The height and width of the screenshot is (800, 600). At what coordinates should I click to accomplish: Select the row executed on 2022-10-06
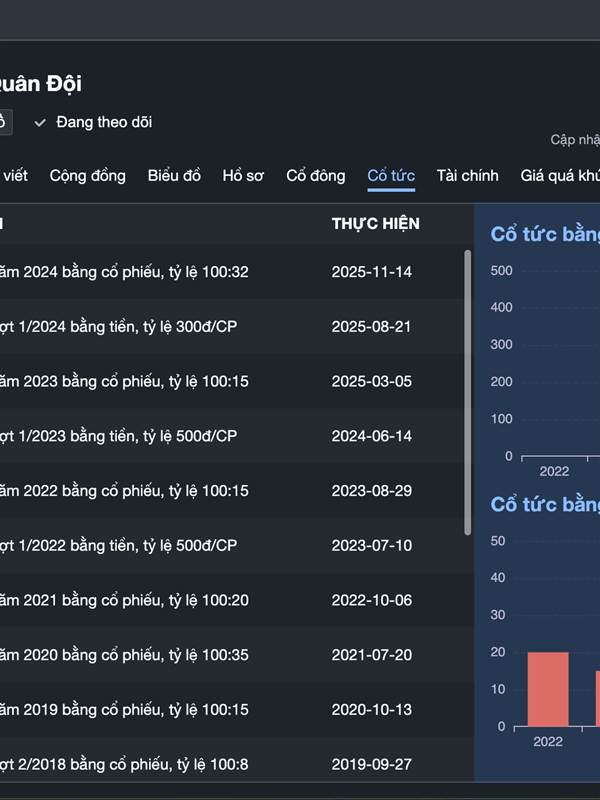(x=230, y=601)
